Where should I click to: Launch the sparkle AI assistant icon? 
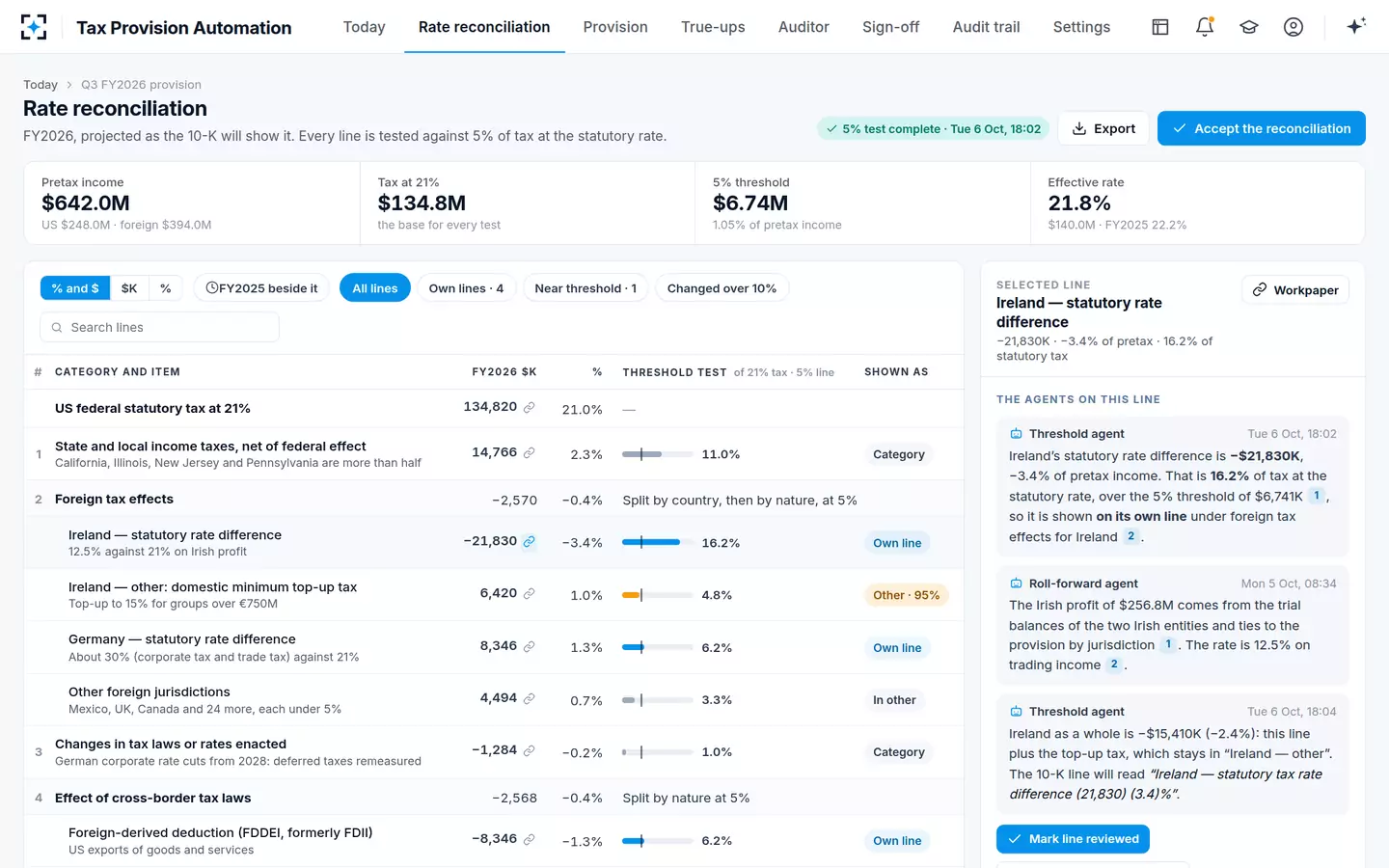[x=1356, y=27]
